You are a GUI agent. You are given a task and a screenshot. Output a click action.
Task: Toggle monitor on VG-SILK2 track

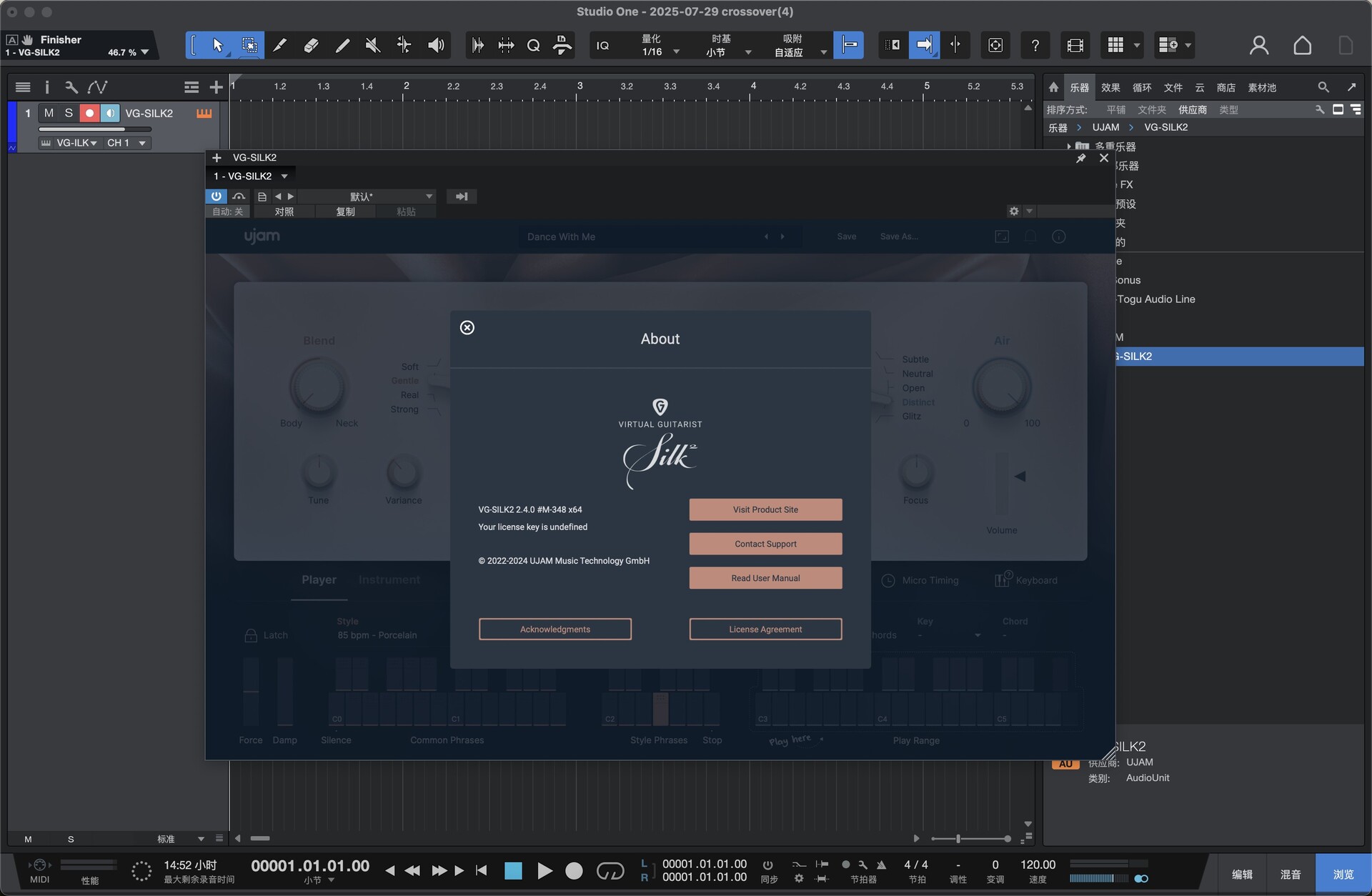[110, 113]
